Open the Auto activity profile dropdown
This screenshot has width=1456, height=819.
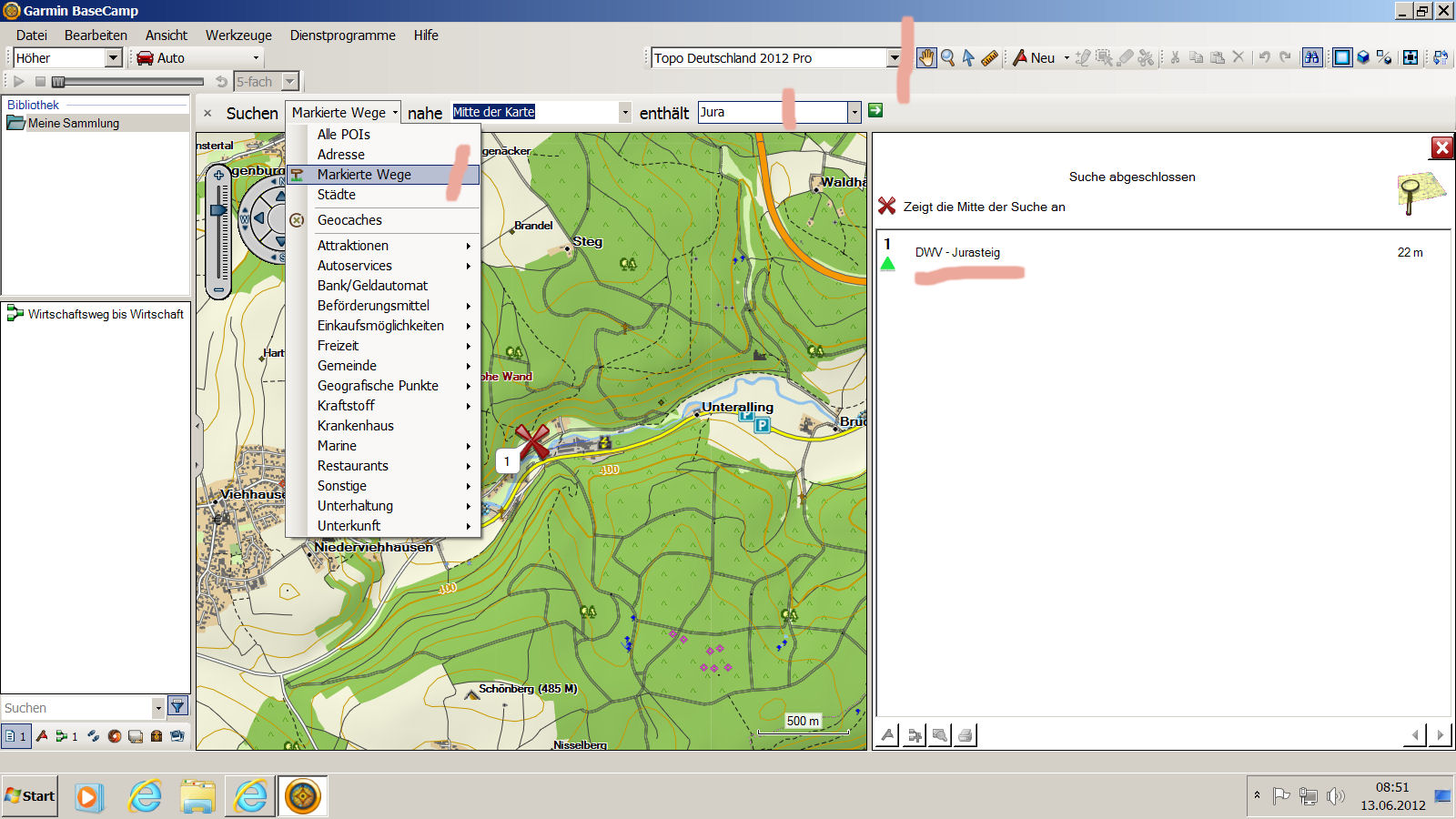click(x=256, y=58)
